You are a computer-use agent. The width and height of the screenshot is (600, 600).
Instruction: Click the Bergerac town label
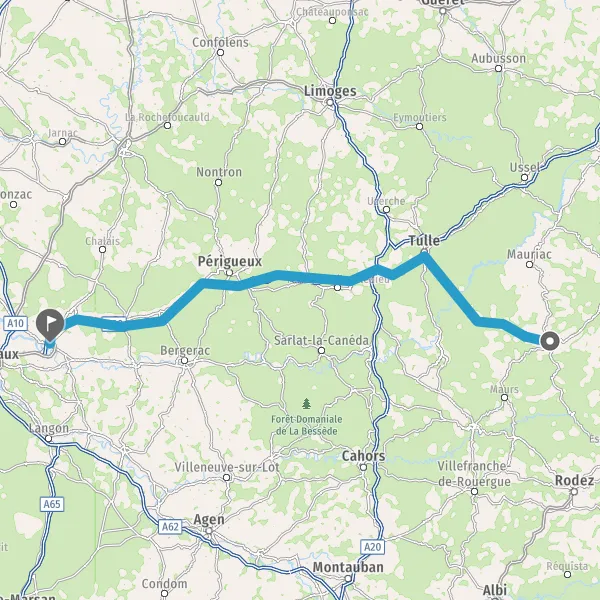tap(185, 351)
